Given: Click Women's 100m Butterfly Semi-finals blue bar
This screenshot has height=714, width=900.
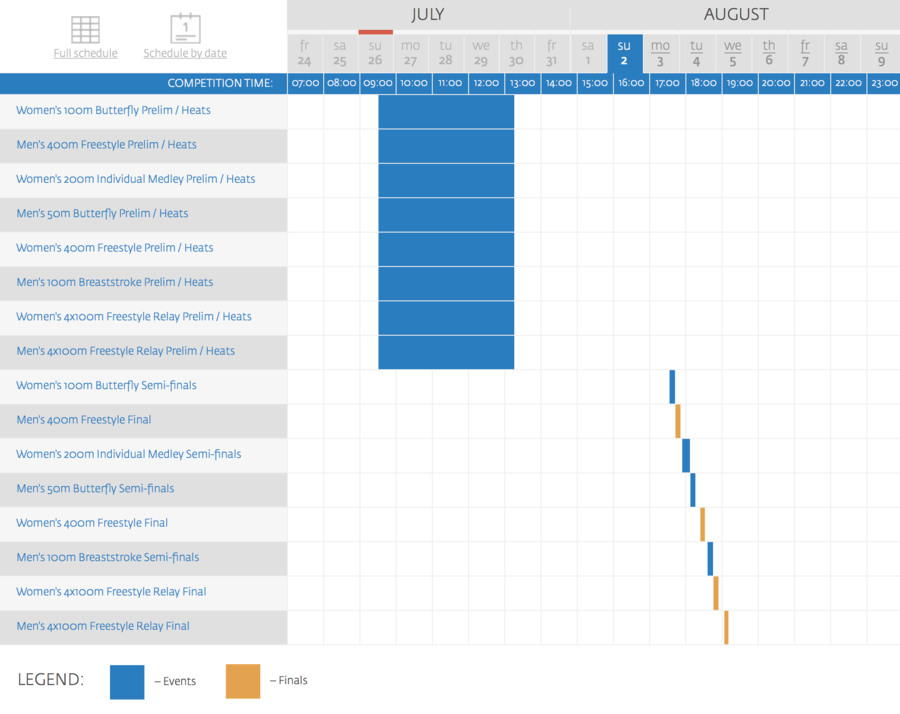Looking at the screenshot, I should (x=672, y=387).
